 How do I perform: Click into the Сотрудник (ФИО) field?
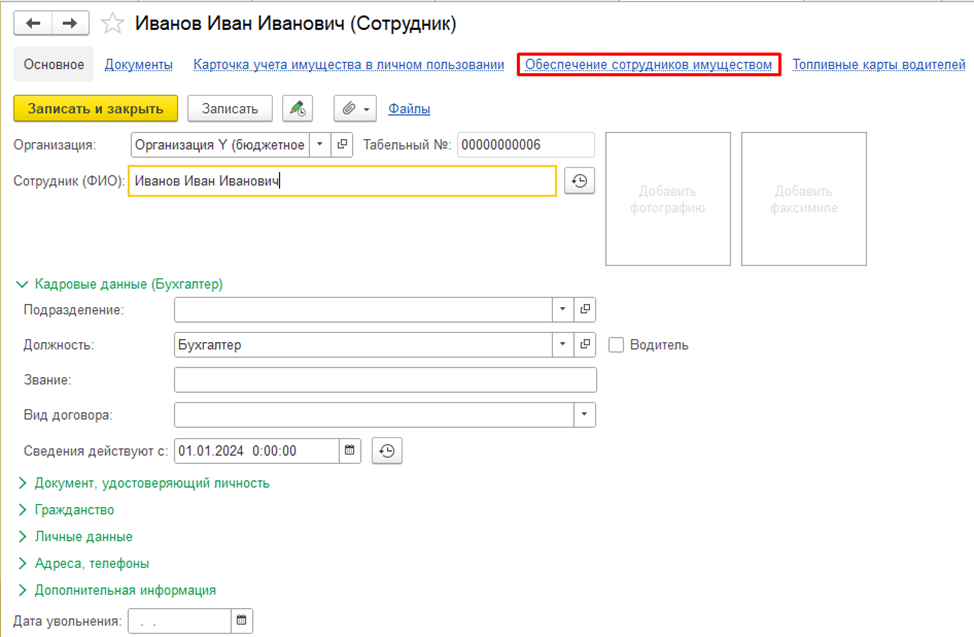(x=342, y=181)
